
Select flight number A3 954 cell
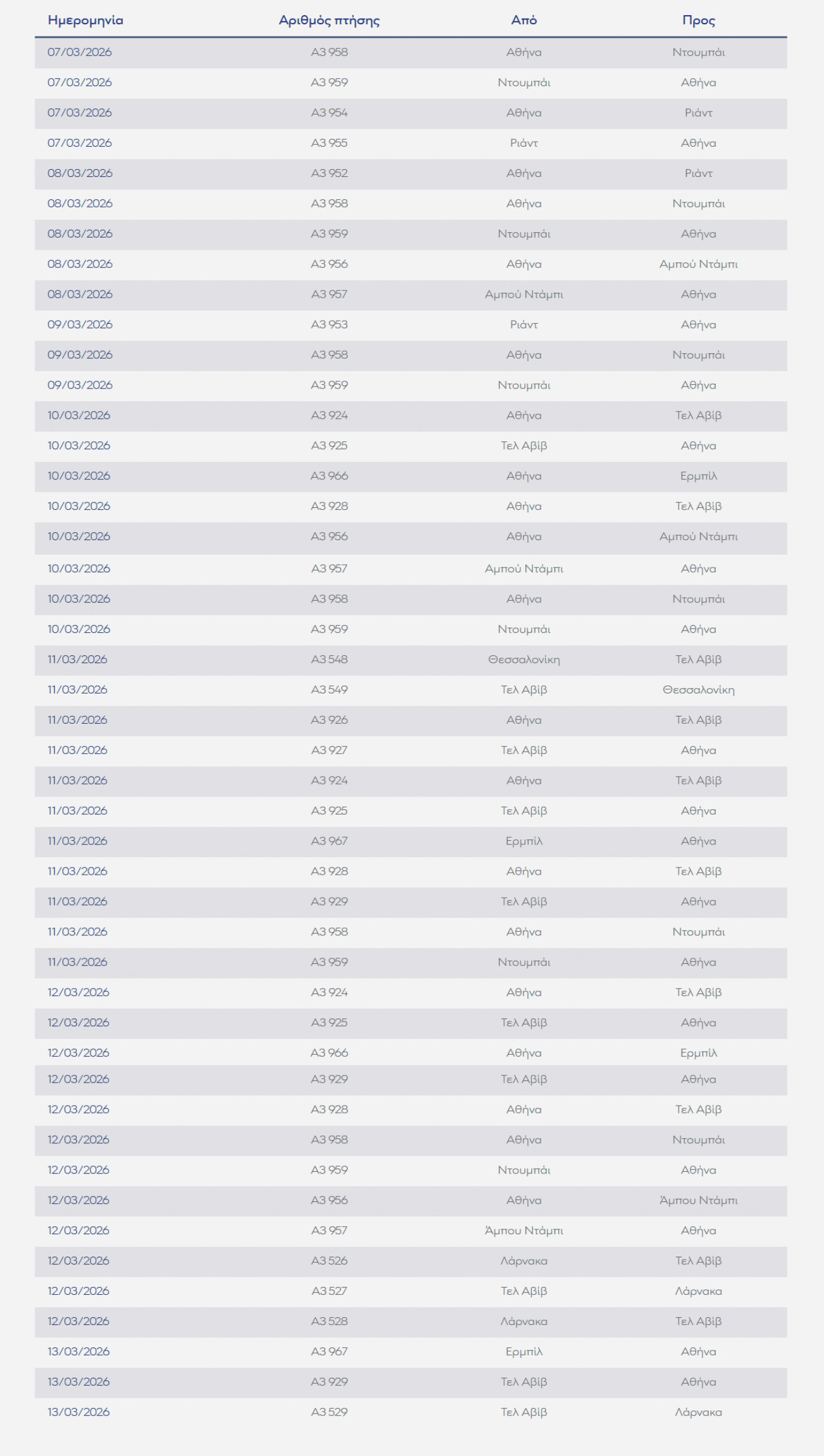[329, 113]
